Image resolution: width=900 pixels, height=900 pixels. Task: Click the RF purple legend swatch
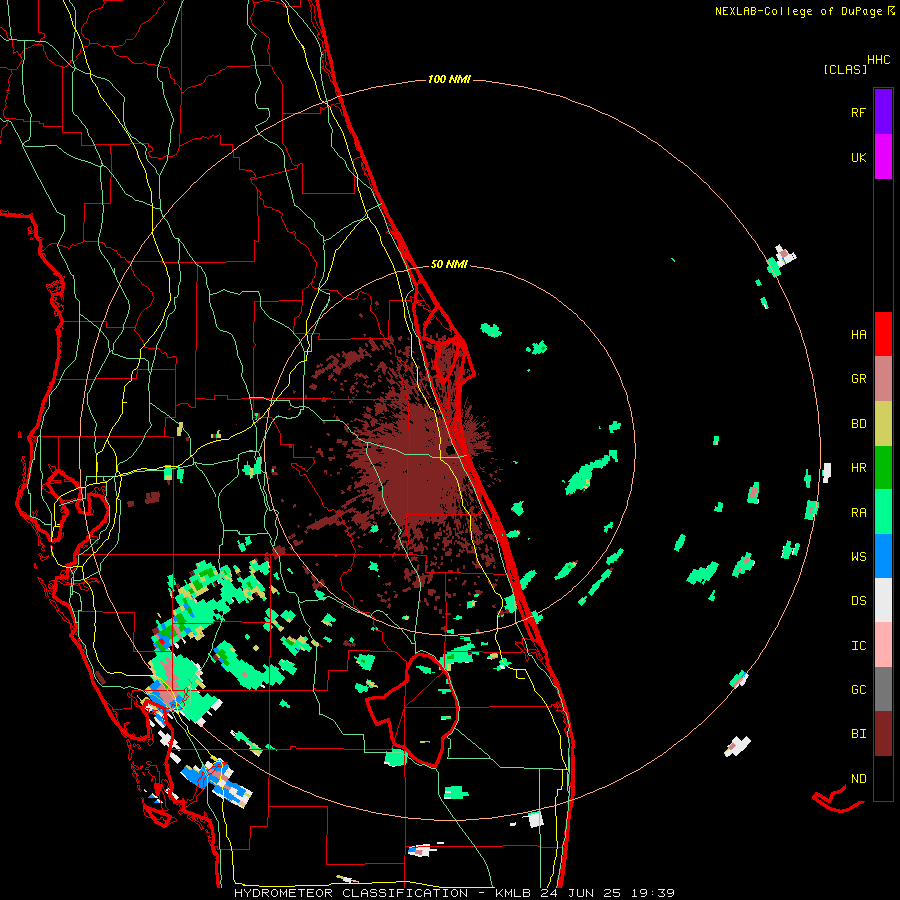click(x=883, y=112)
